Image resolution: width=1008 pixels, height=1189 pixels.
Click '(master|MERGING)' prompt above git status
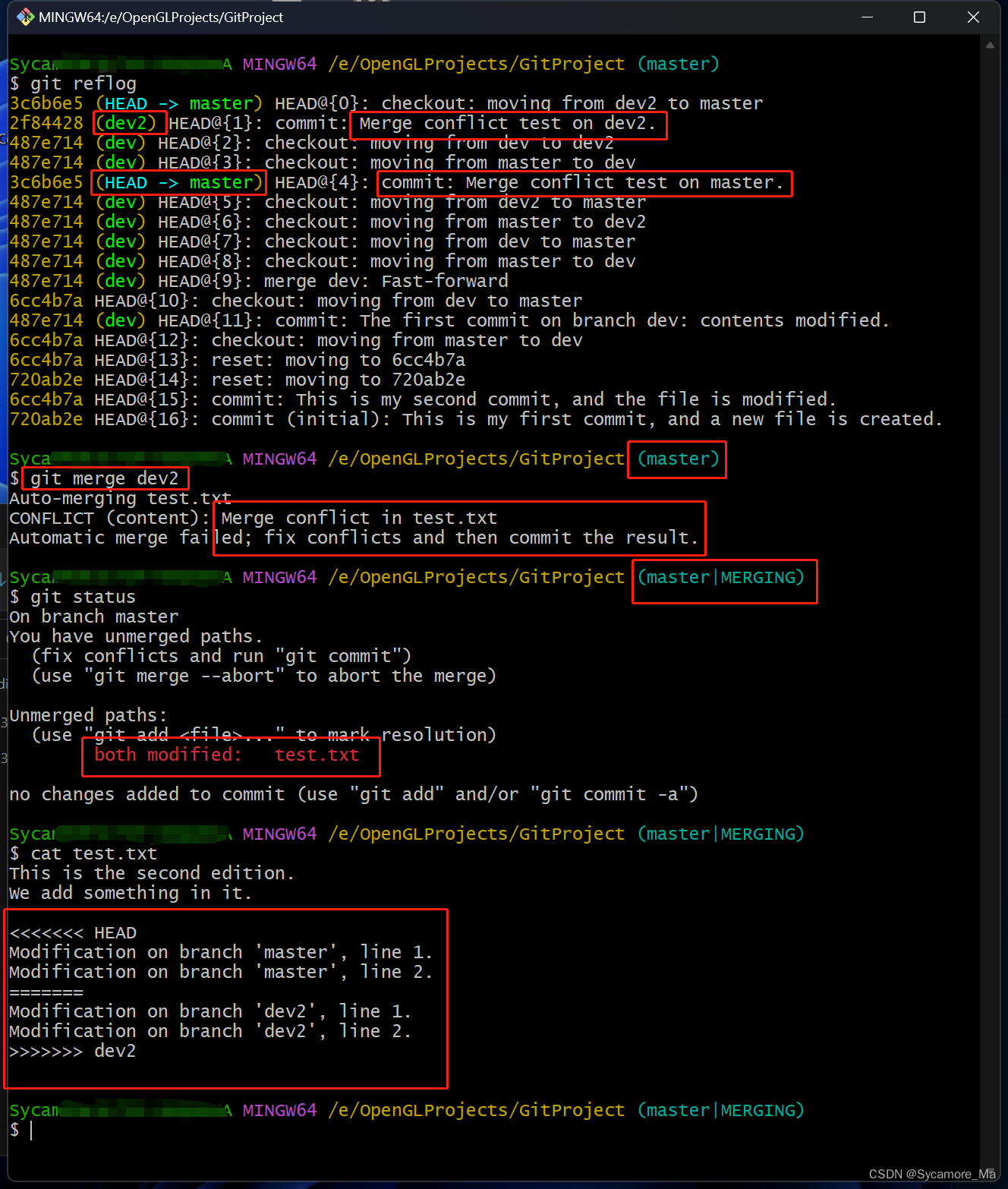720,577
